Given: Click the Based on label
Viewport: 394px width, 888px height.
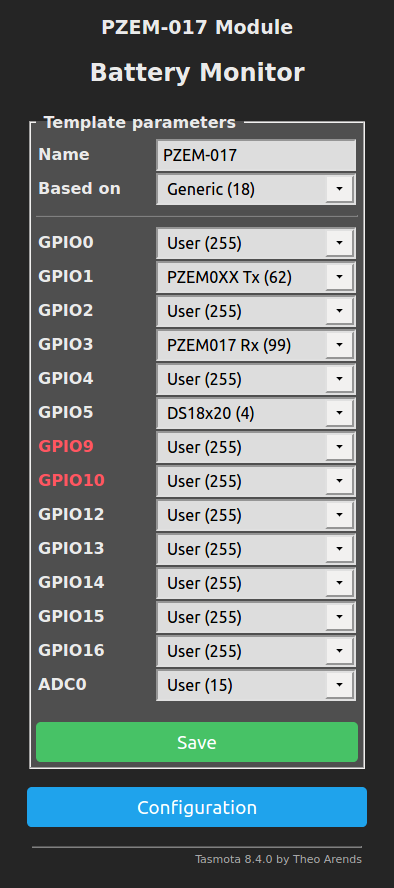Looking at the screenshot, I should [x=79, y=188].
